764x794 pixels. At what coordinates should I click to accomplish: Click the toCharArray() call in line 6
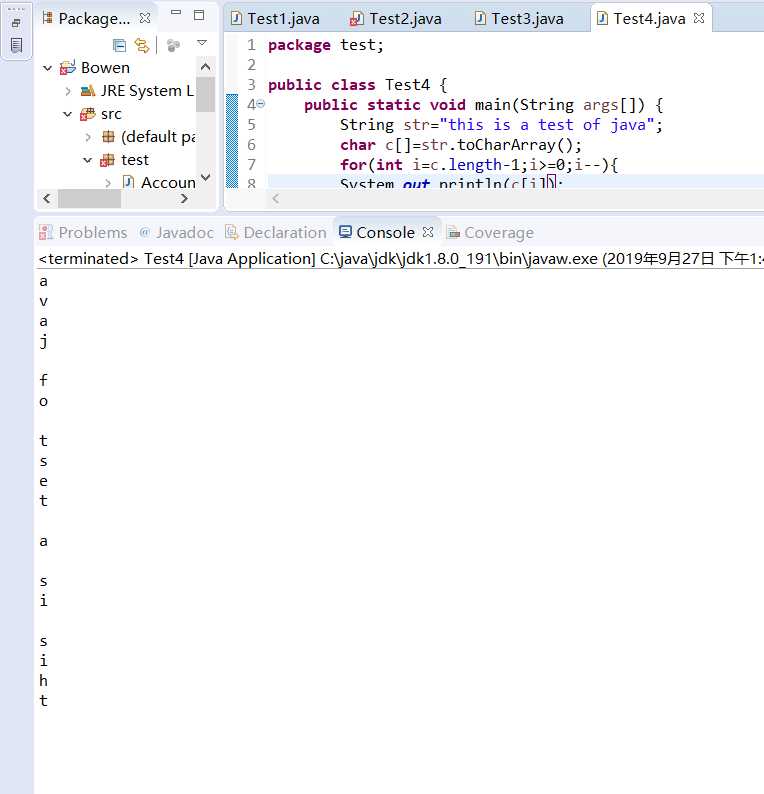point(515,145)
